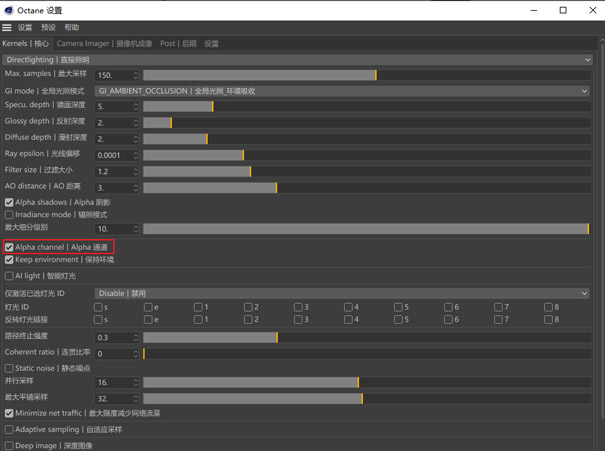The width and height of the screenshot is (605, 451).
Task: Click the AO distance spinner arrows
Action: point(135,188)
